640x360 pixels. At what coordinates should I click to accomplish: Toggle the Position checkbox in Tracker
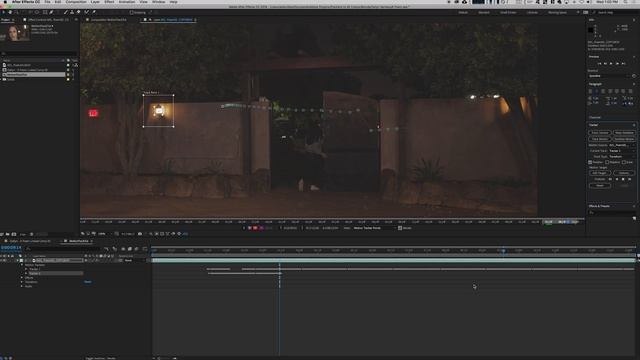pos(590,162)
